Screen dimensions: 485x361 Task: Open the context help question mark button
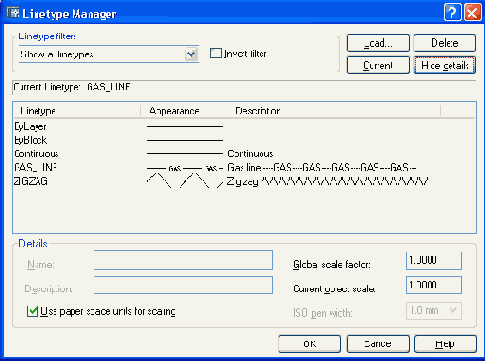click(452, 13)
